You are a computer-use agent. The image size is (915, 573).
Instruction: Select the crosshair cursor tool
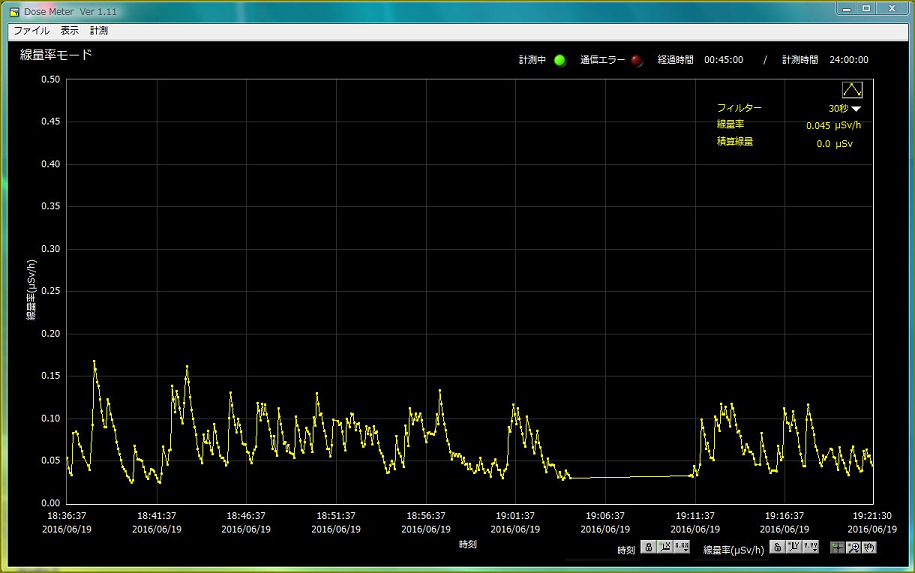point(837,547)
